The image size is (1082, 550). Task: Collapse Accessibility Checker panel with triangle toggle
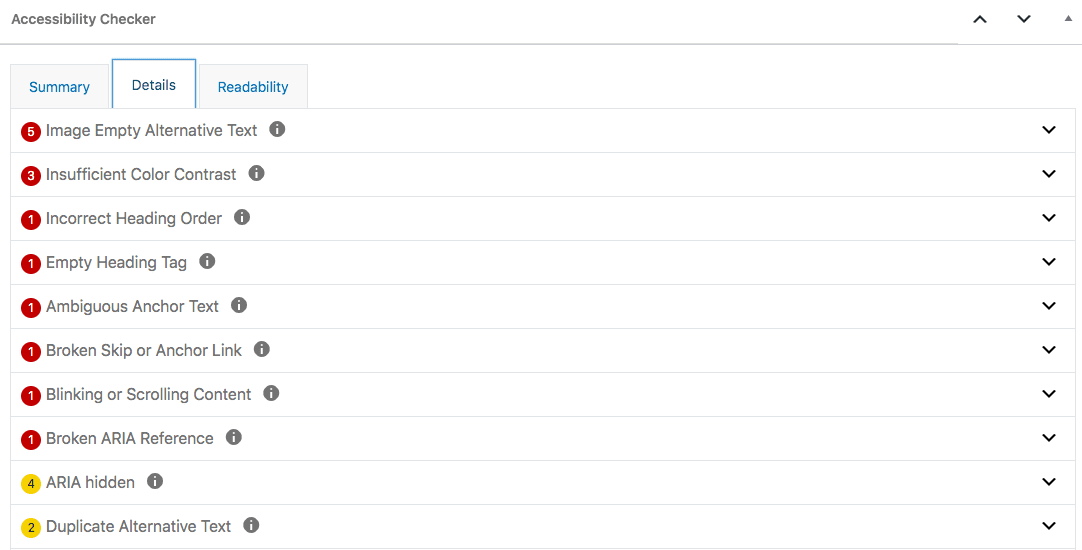1068,19
